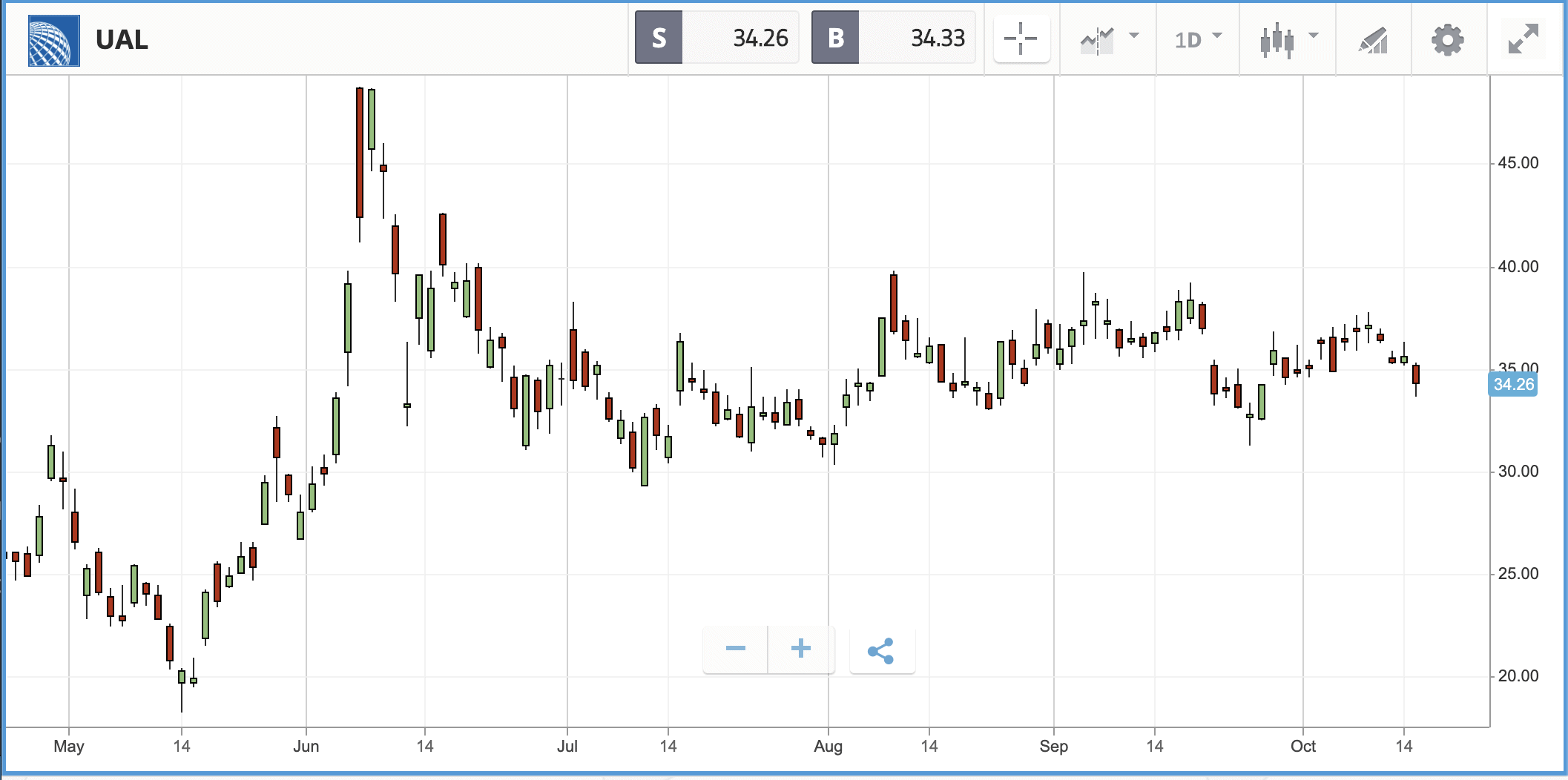Expand the compare dropdown arrow
The height and width of the screenshot is (780, 1568).
(x=1134, y=35)
